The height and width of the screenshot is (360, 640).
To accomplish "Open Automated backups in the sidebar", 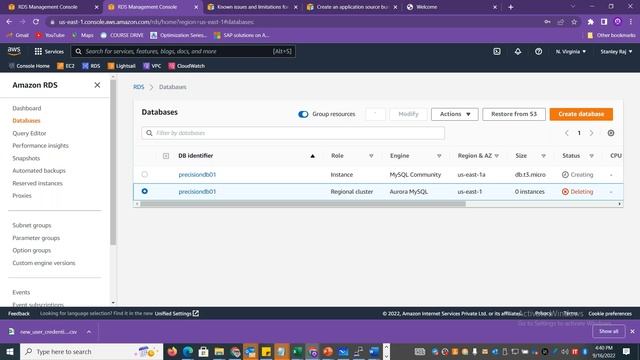I will click(39, 171).
